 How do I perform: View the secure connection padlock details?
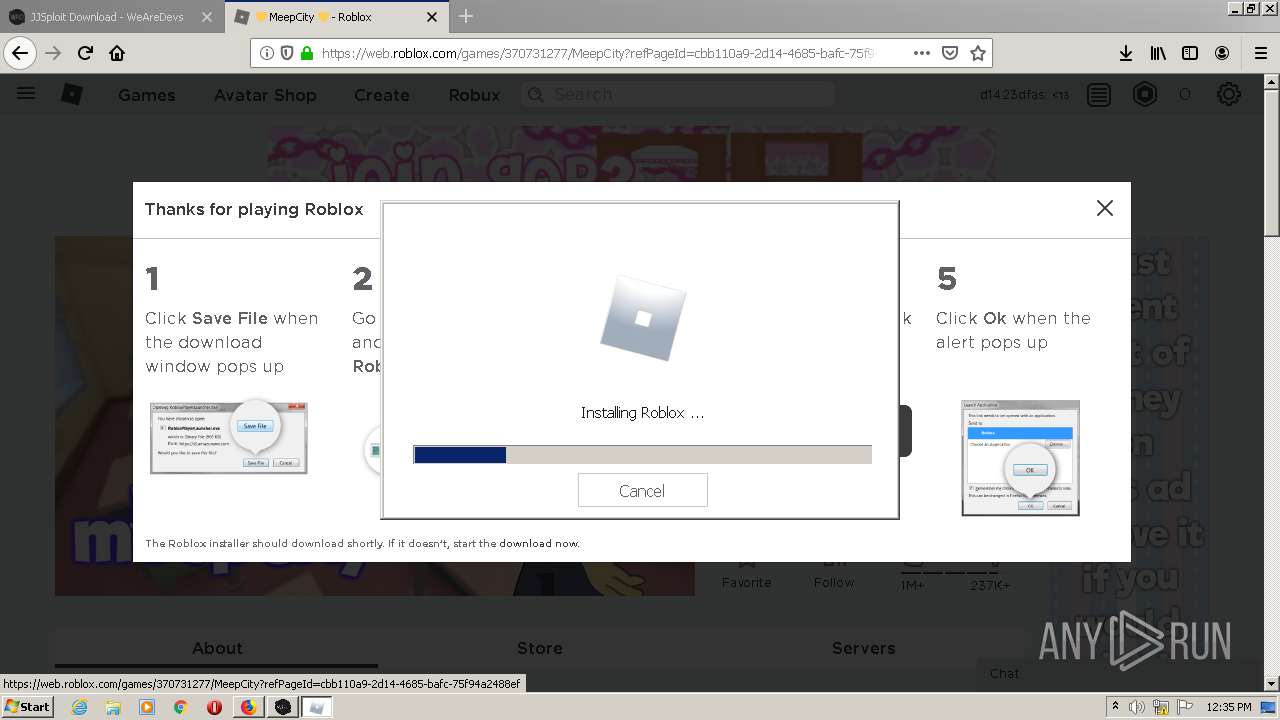pos(306,53)
